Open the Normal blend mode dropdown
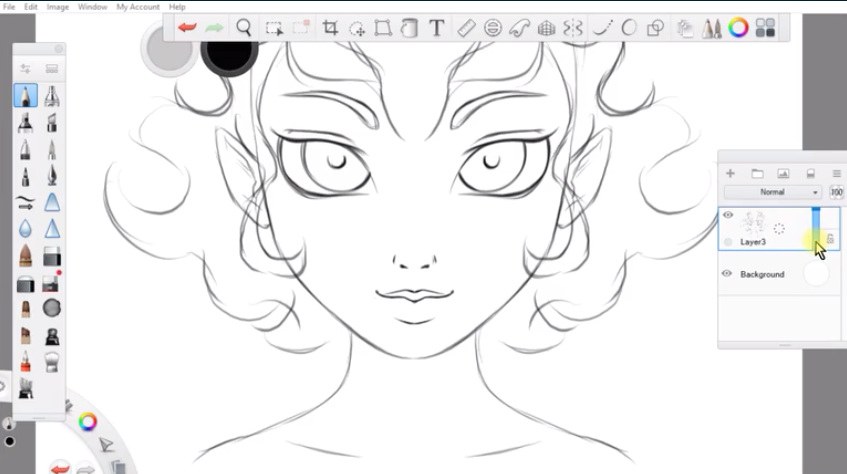The height and width of the screenshot is (474, 847). coord(773,192)
